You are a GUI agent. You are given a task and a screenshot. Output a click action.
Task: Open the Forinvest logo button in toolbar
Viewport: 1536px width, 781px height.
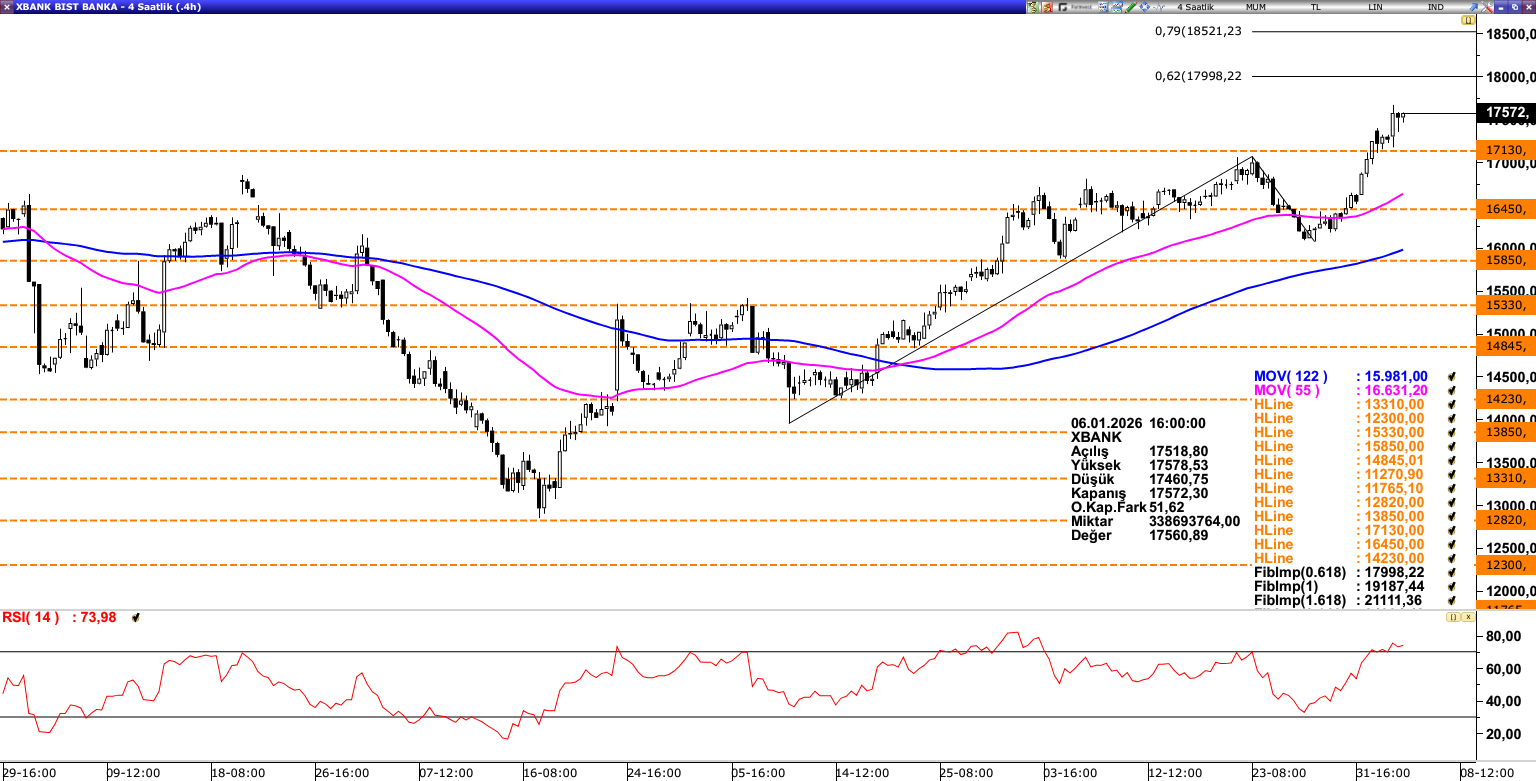coord(1076,7)
